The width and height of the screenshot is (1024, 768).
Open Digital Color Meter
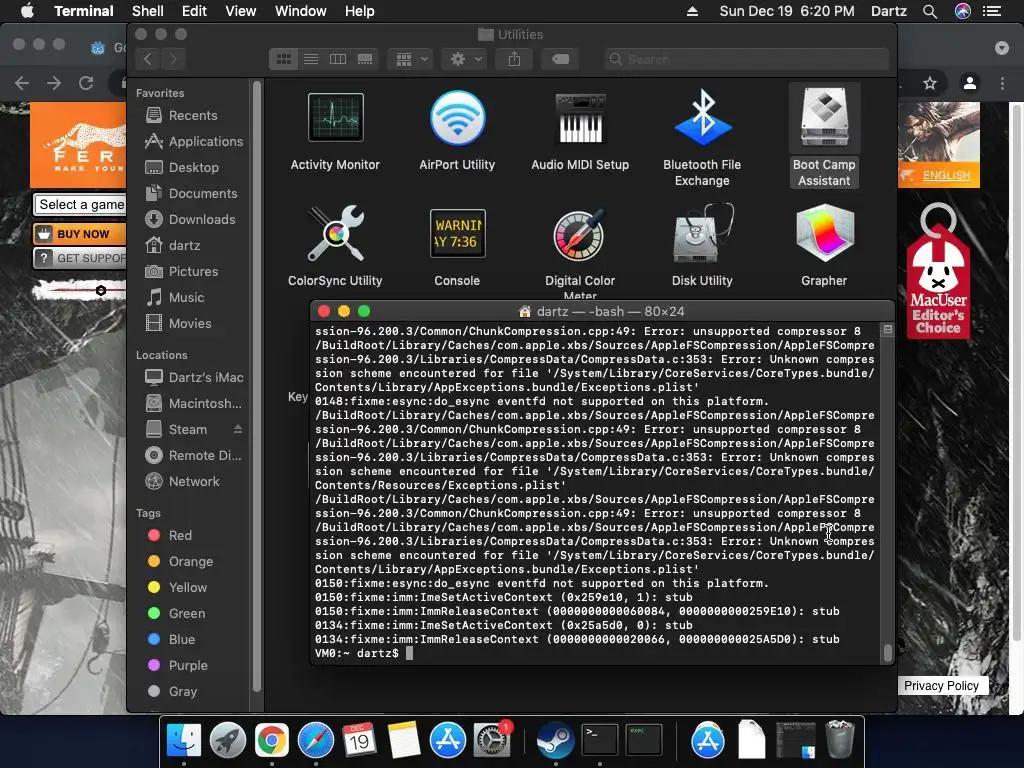(580, 235)
